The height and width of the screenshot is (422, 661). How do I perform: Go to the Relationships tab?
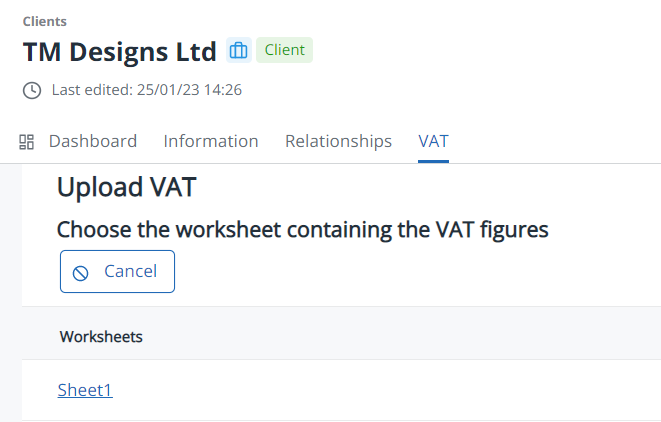338,141
